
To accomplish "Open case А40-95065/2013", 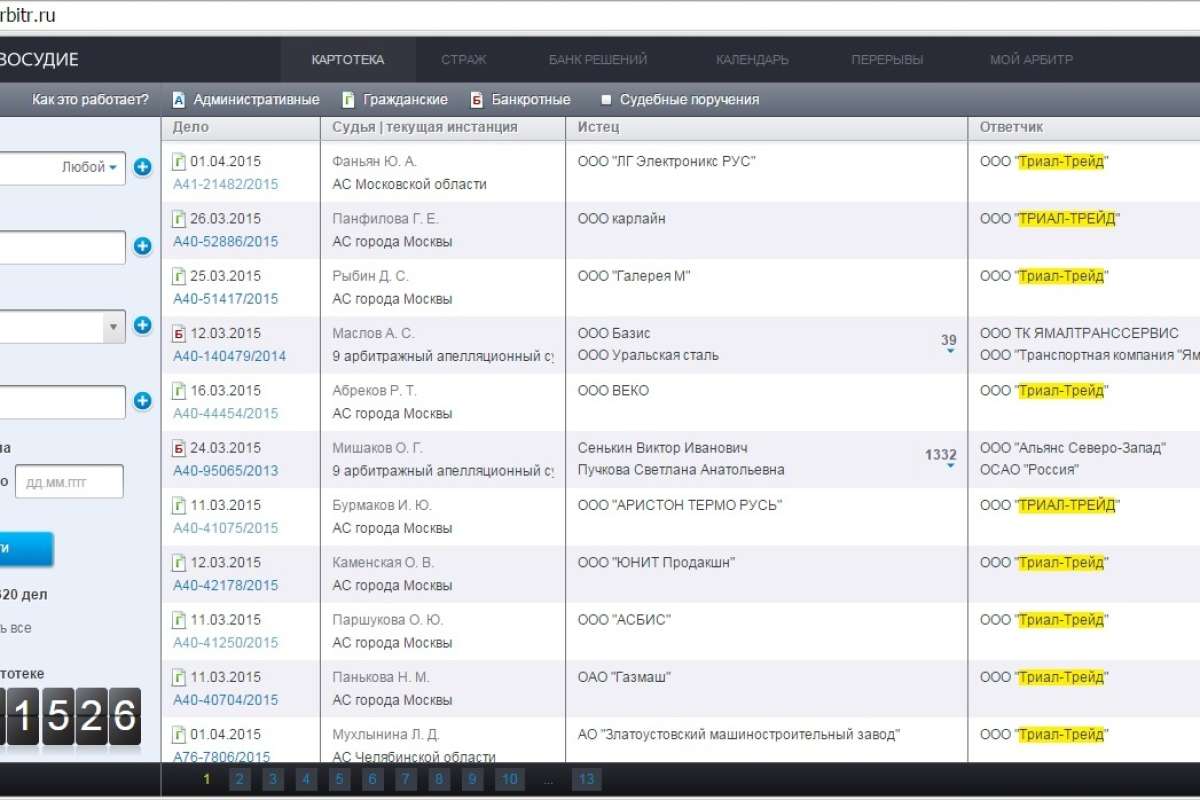I will point(226,470).
